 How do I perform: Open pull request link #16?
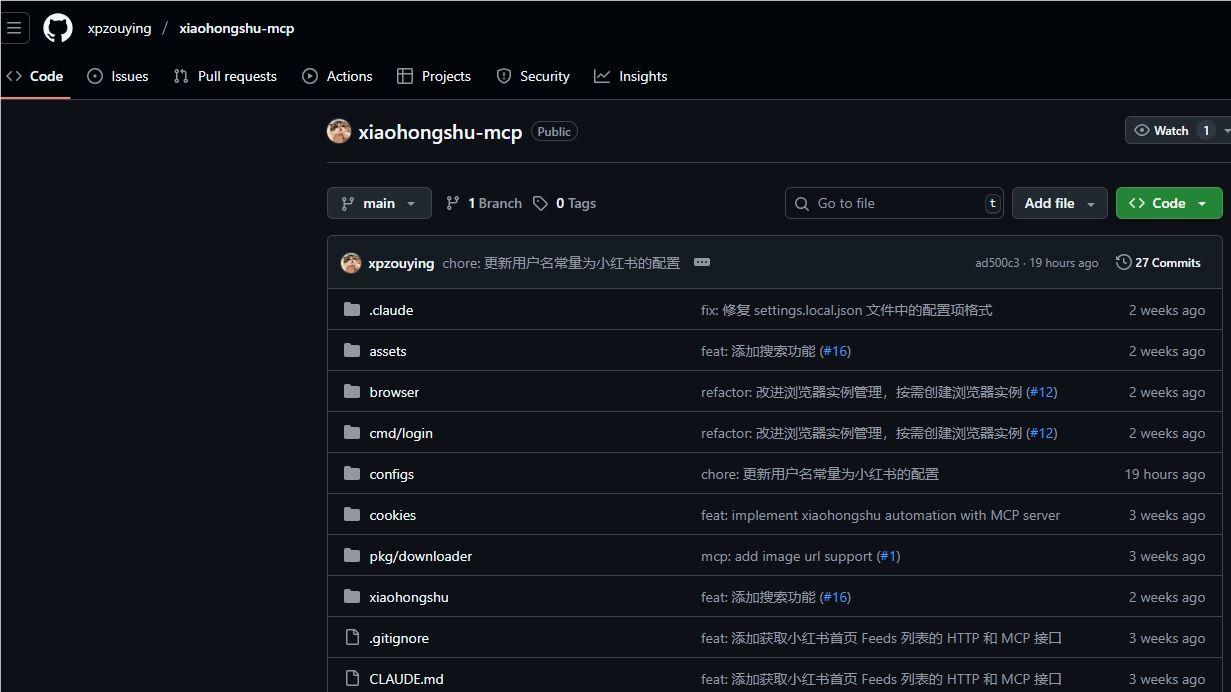835,351
